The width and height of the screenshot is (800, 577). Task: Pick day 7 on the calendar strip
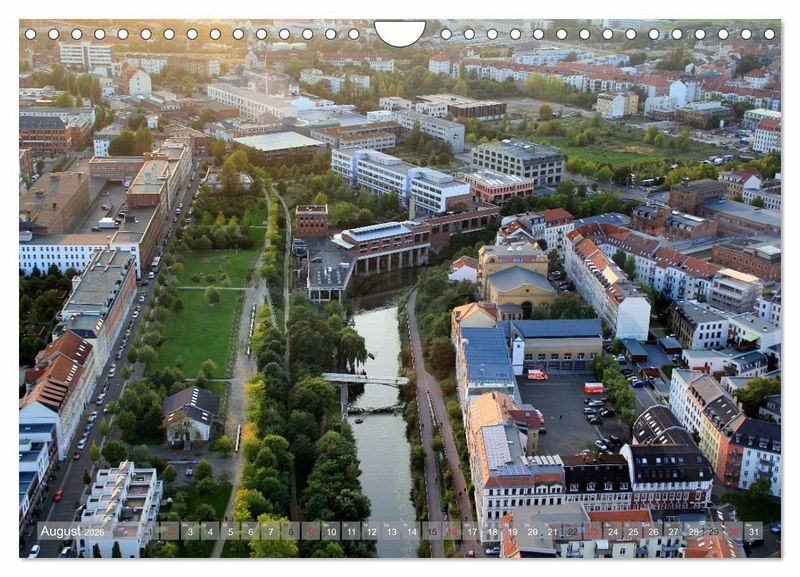tap(270, 532)
